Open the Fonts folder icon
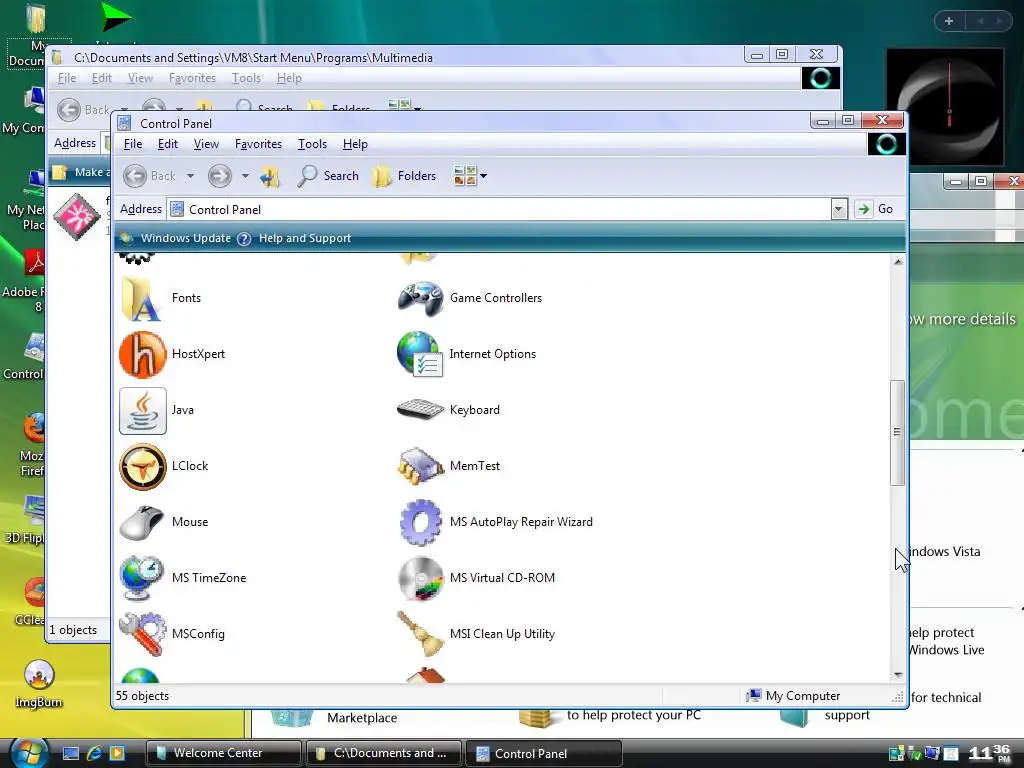1024x768 pixels. [142, 298]
